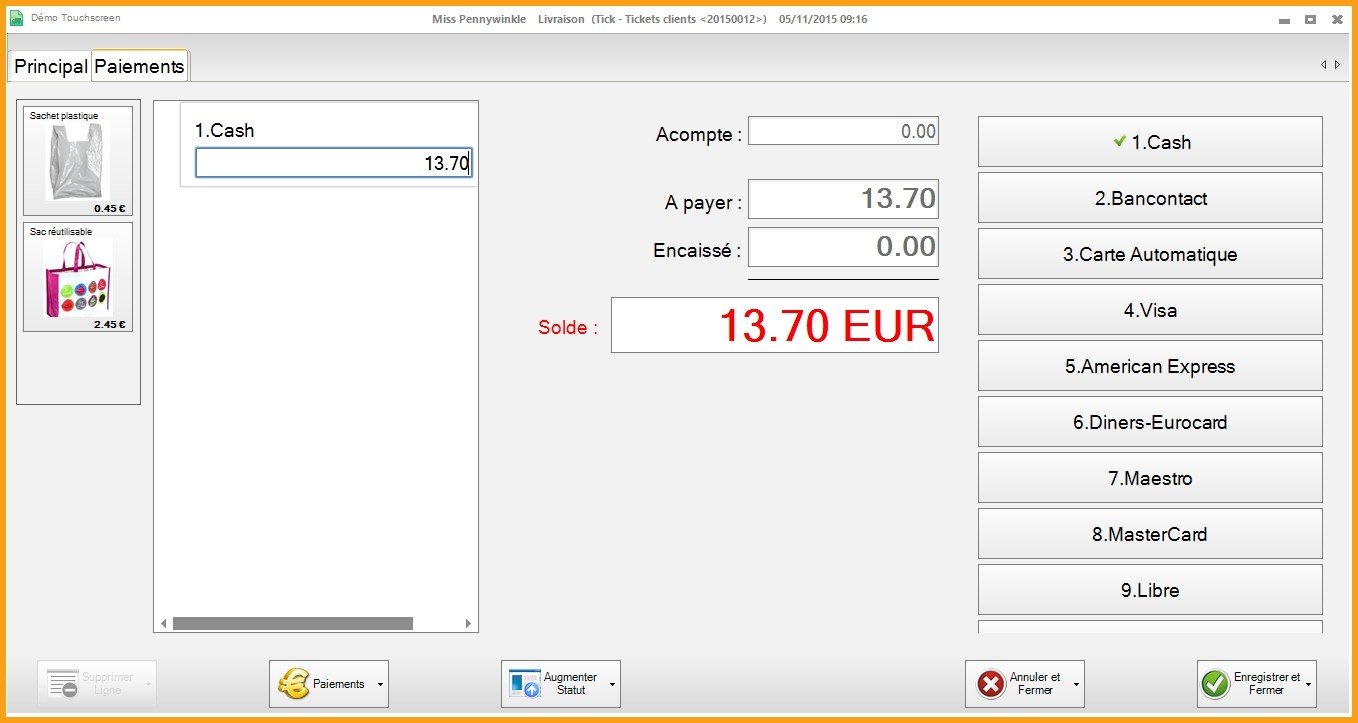This screenshot has width=1358, height=723.
Task: Expand the Paiements button dropdown arrow
Action: 380,685
